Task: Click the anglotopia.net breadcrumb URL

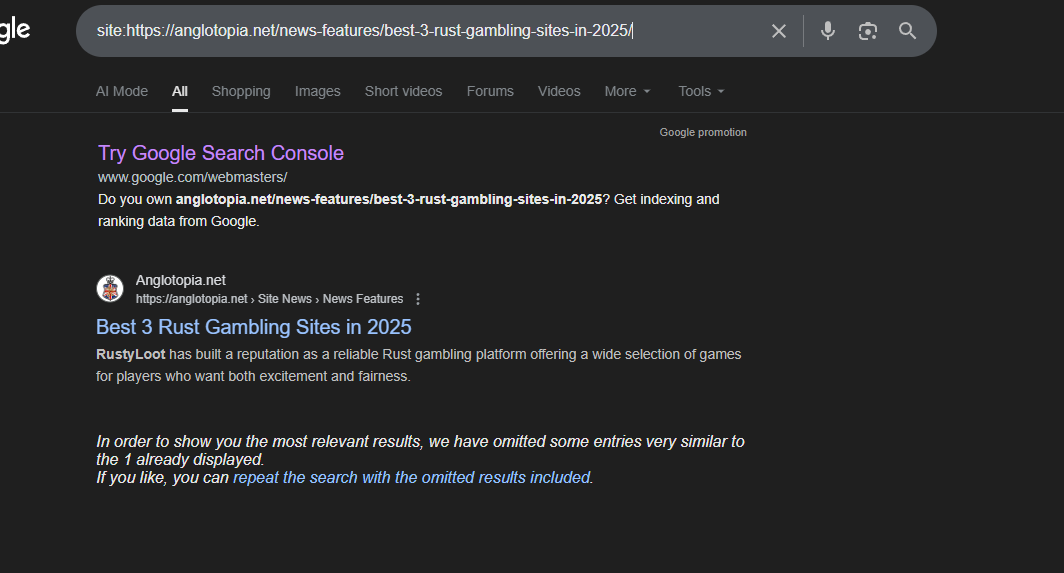Action: [x=269, y=299]
